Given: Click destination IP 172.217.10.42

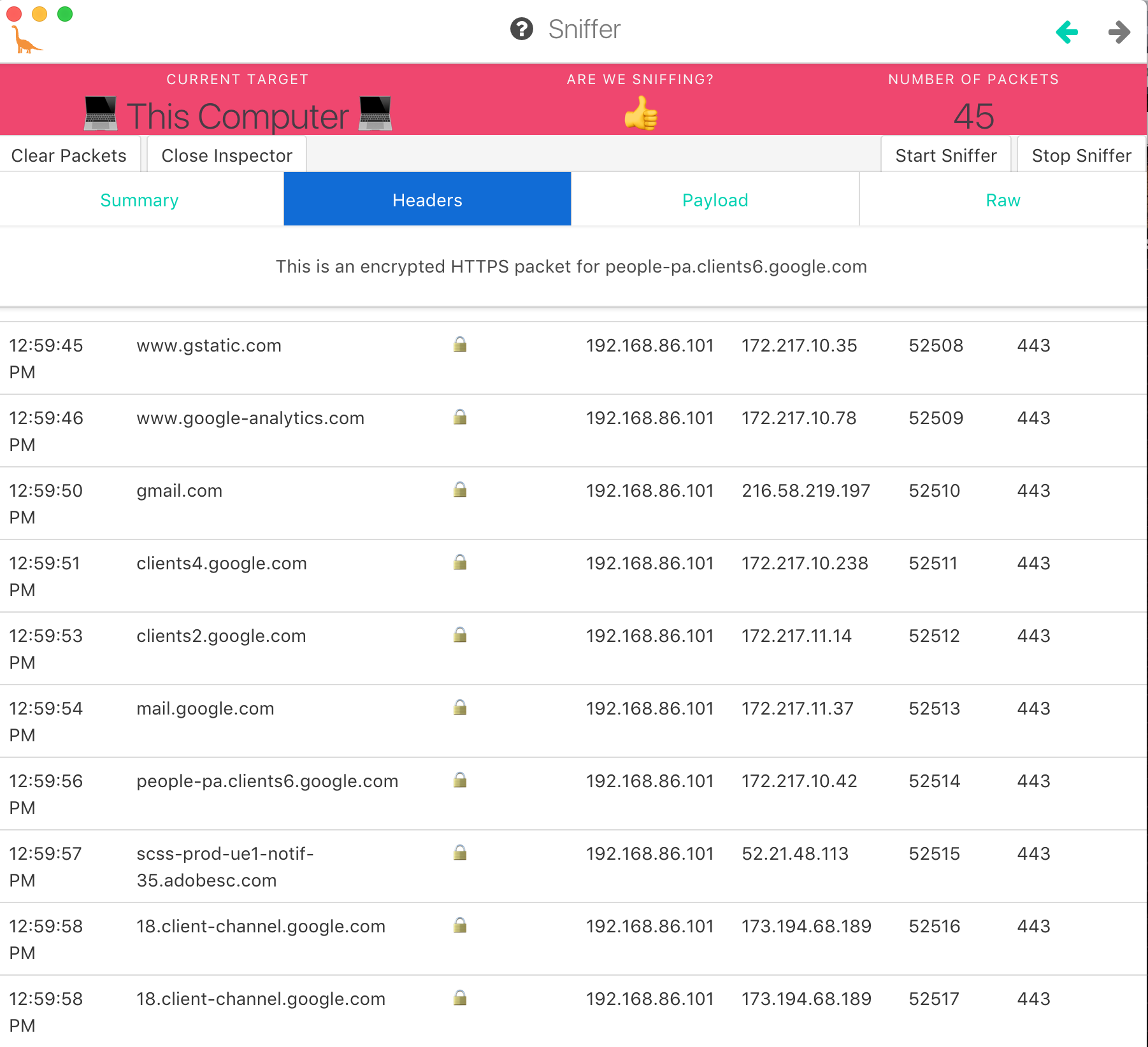Looking at the screenshot, I should coord(799,781).
